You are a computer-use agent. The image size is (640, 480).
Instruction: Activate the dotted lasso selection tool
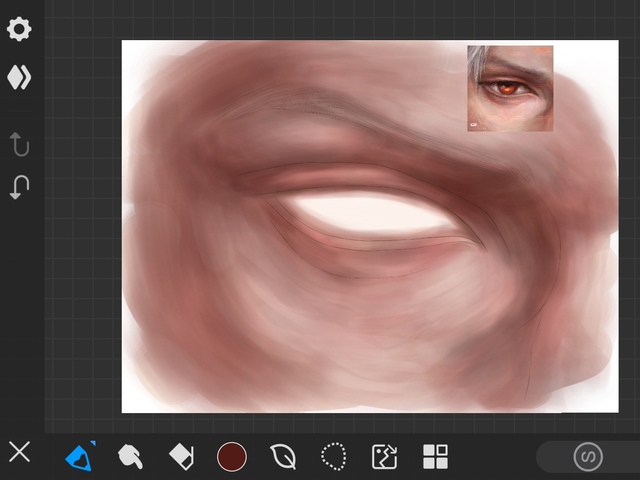coord(334,457)
